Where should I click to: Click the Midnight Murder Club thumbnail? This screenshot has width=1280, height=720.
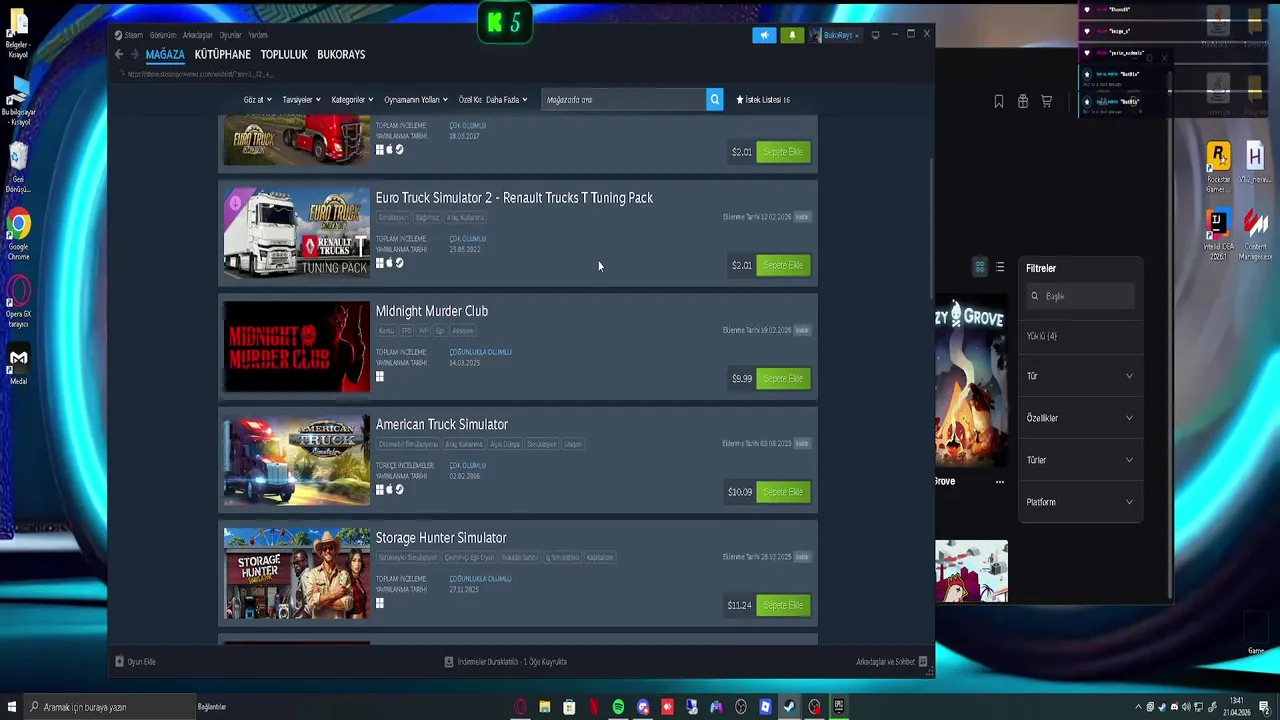tap(297, 347)
